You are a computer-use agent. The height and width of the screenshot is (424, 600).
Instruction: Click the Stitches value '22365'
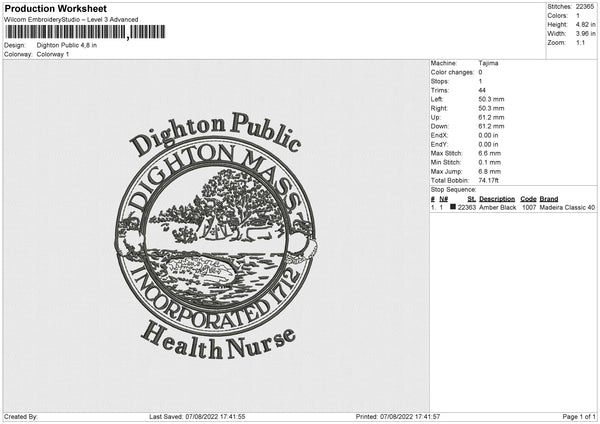[585, 7]
